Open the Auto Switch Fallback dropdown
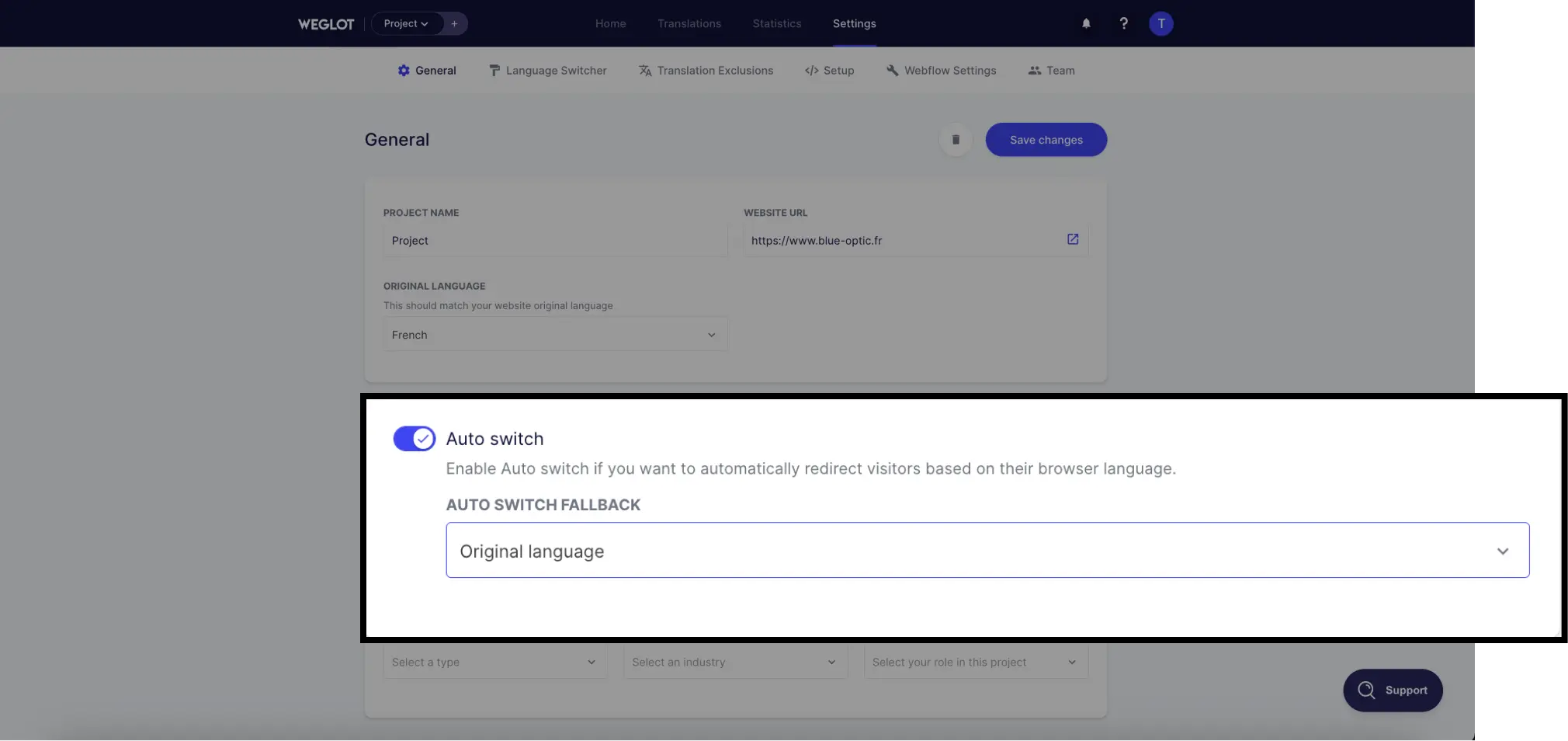 (987, 551)
